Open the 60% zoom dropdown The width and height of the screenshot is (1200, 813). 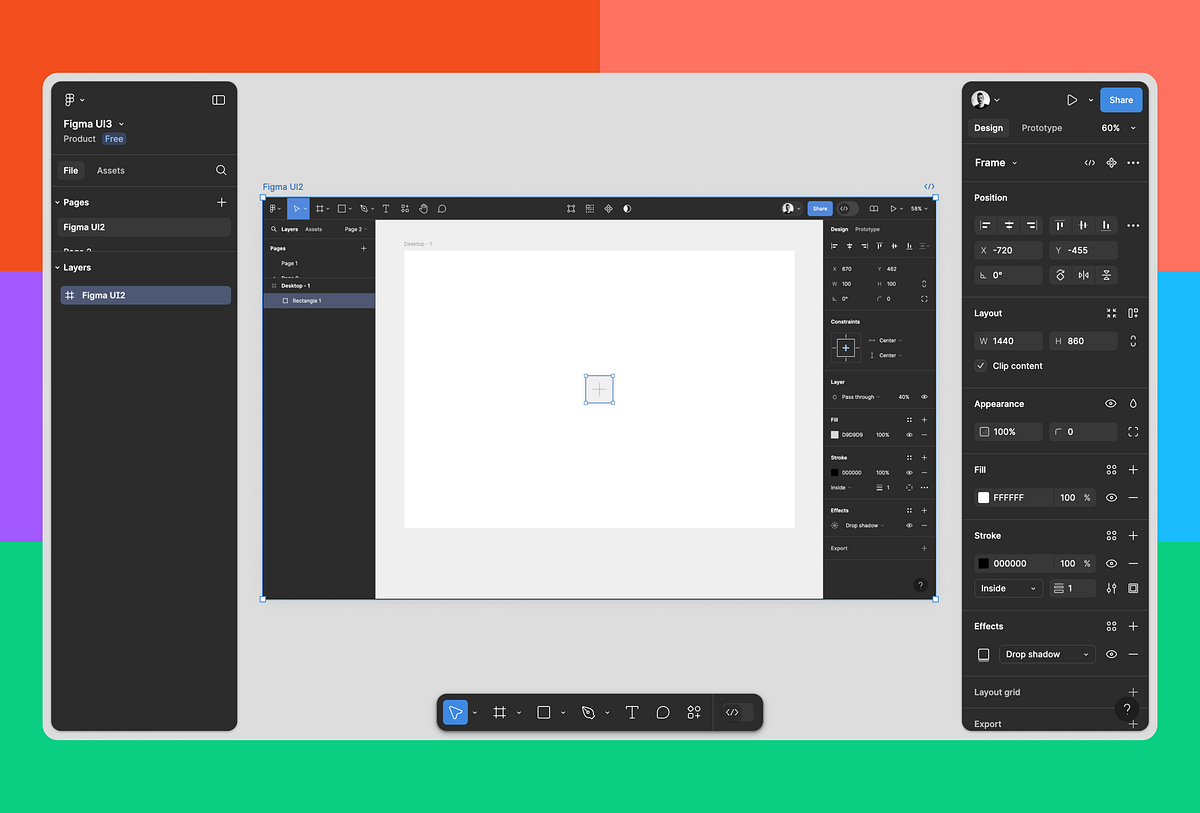coord(1118,128)
